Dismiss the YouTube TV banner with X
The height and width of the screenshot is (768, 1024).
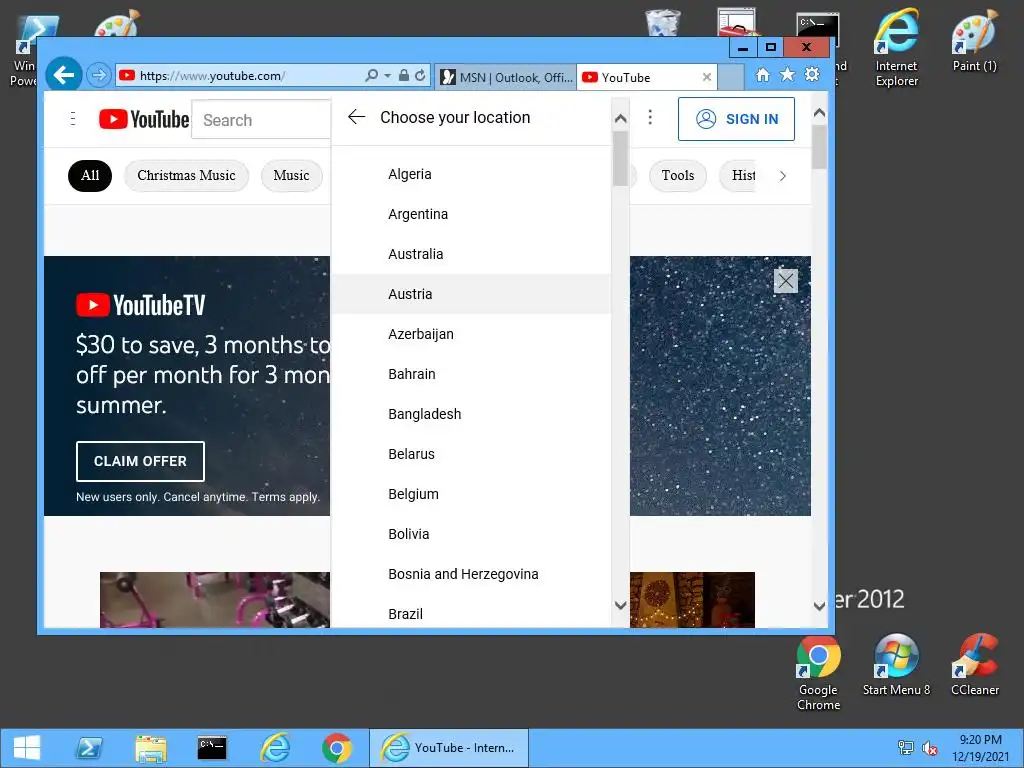click(x=786, y=281)
